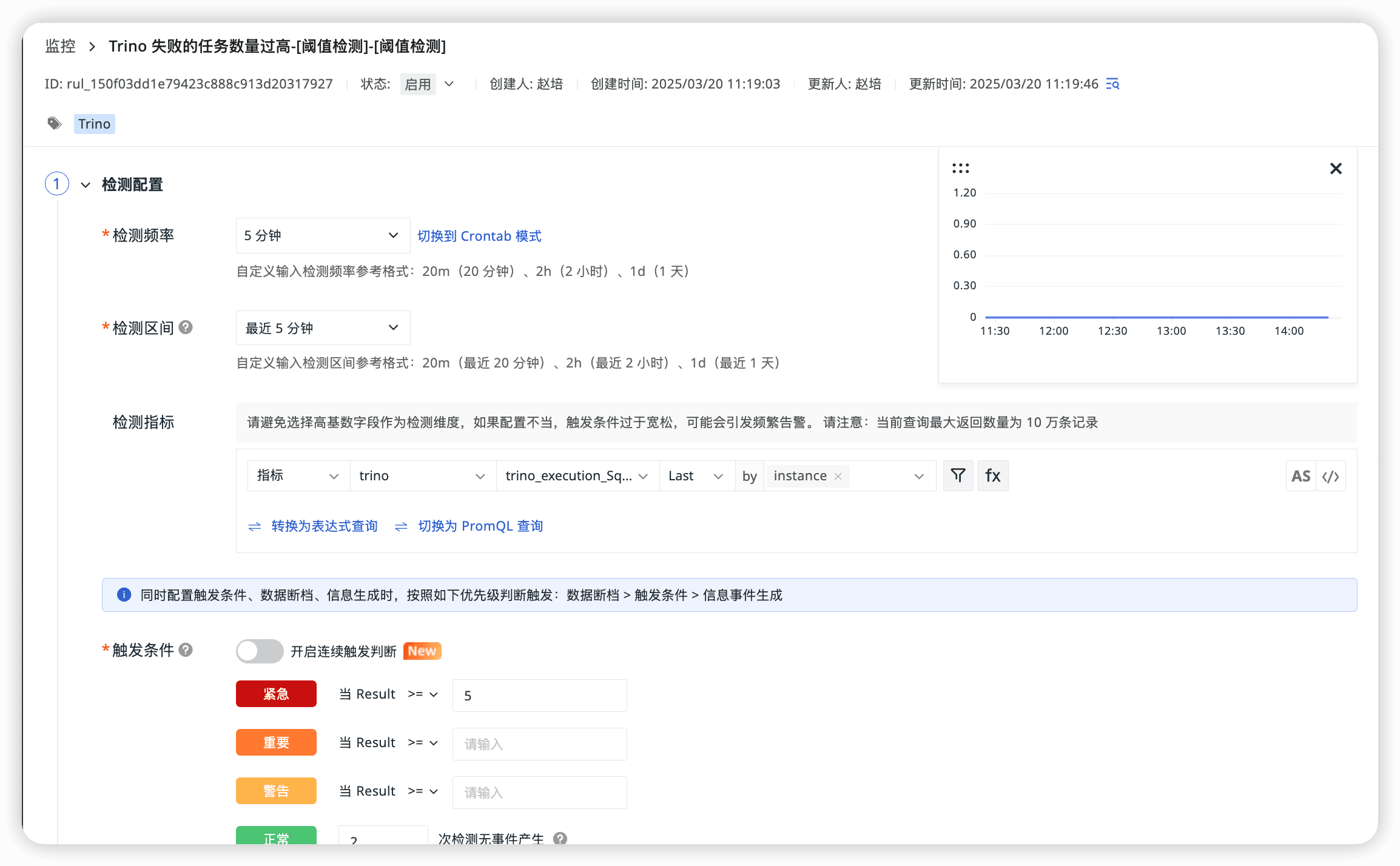Click 切换为 PromQL 查询 link
This screenshot has width=1400, height=866.
click(480, 526)
